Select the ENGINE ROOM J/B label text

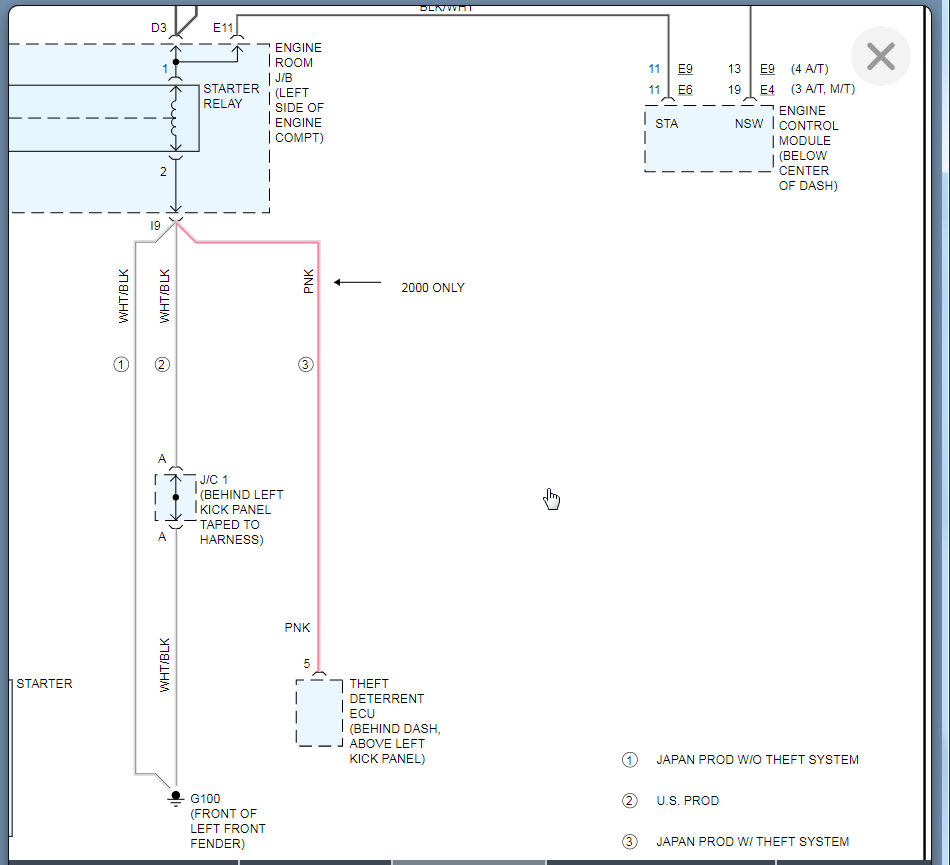[x=299, y=93]
